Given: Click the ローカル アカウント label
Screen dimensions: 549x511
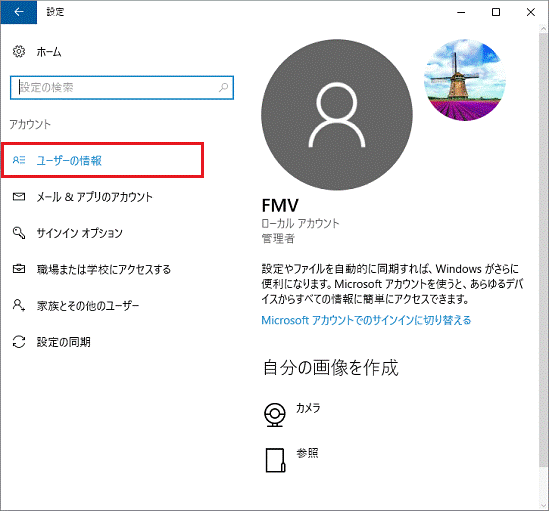Looking at the screenshot, I should tap(300, 223).
